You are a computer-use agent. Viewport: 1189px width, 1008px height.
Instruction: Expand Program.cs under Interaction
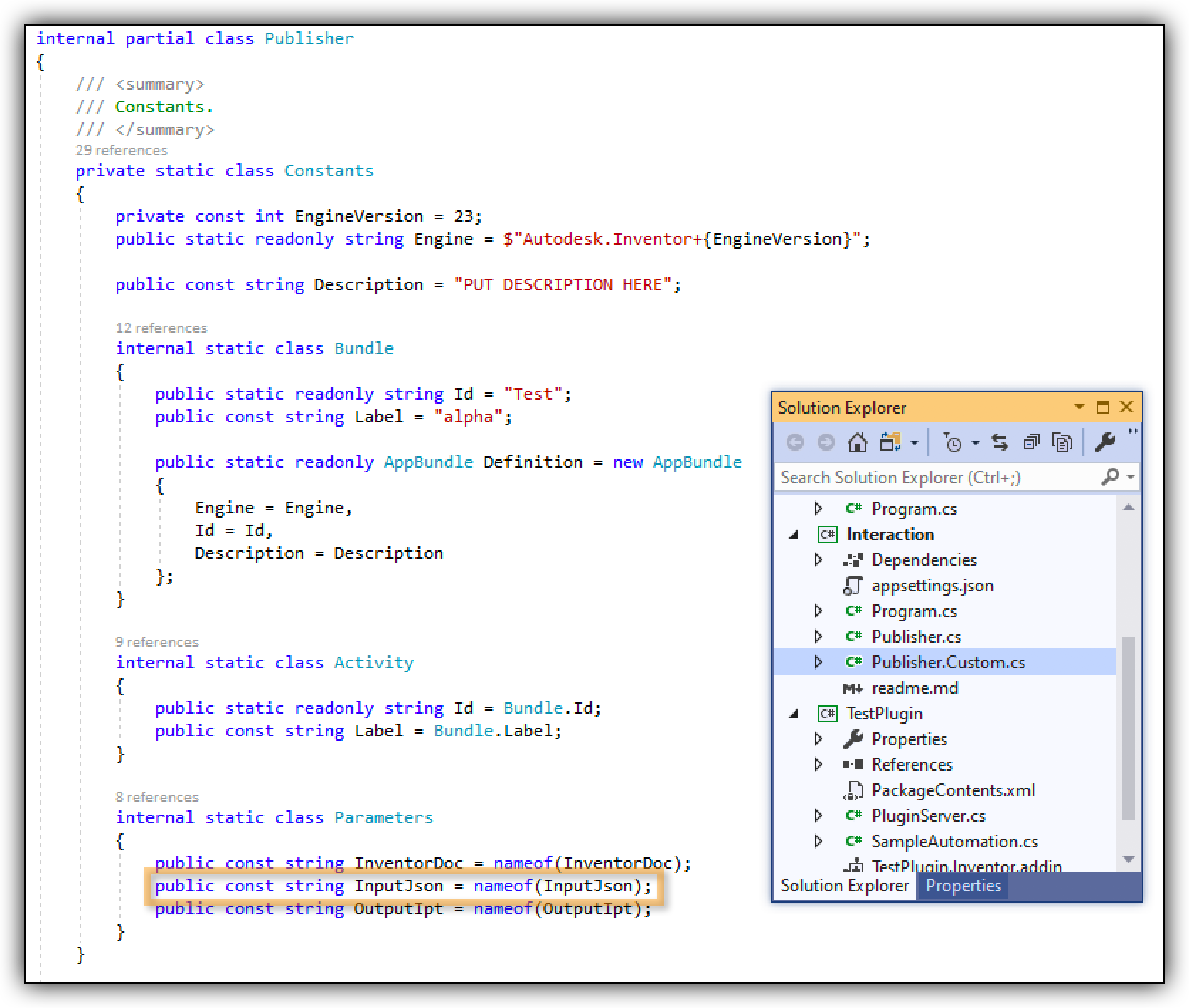click(x=819, y=611)
